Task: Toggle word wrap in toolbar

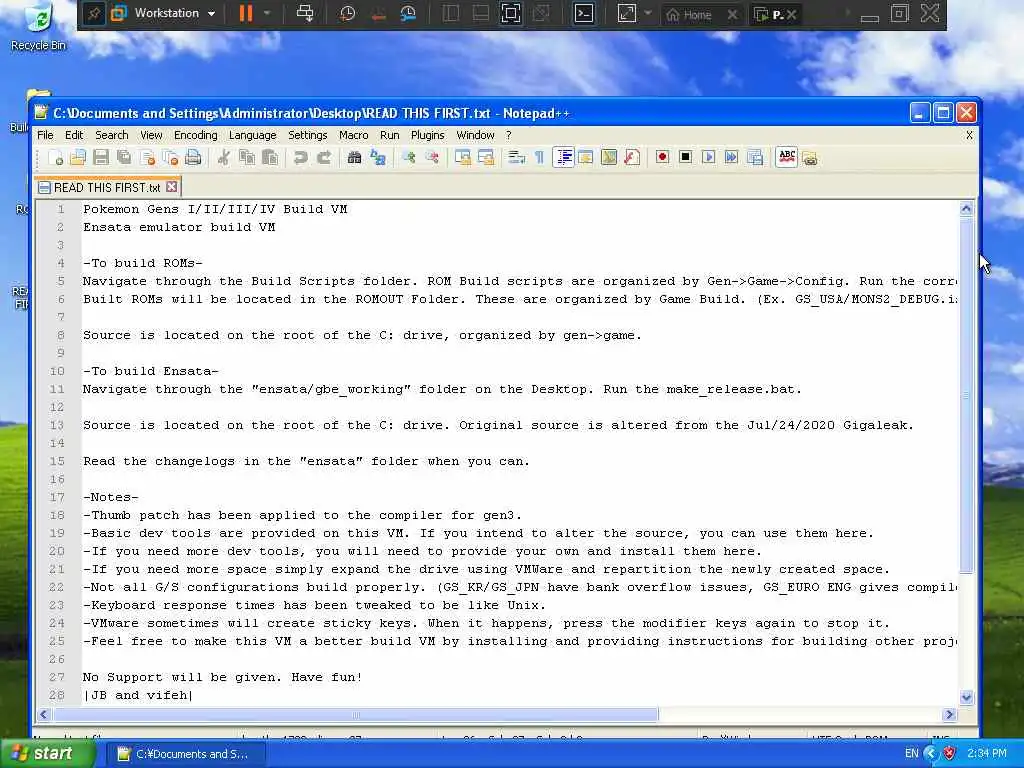Action: [517, 157]
